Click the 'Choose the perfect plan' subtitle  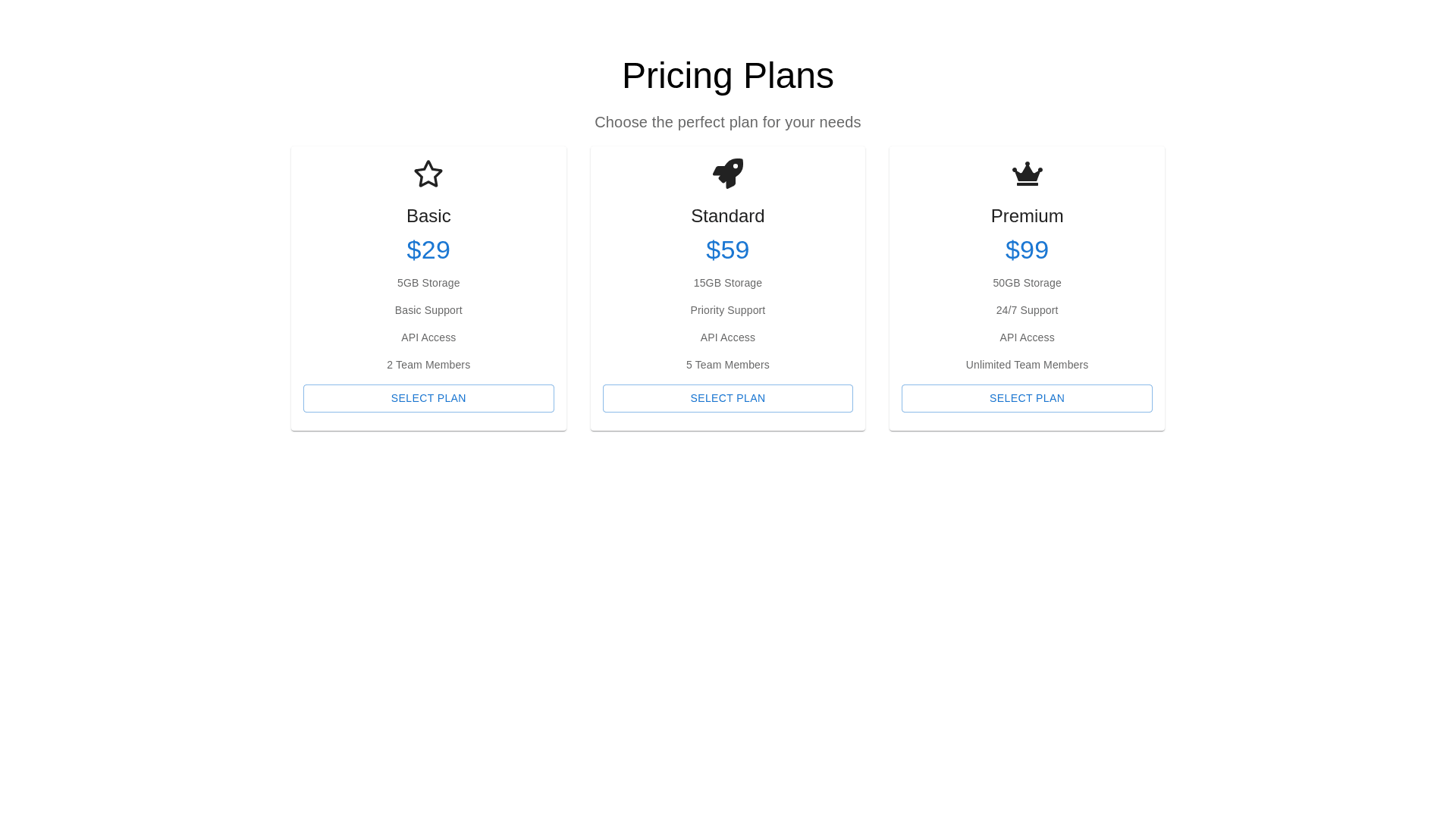[728, 122]
